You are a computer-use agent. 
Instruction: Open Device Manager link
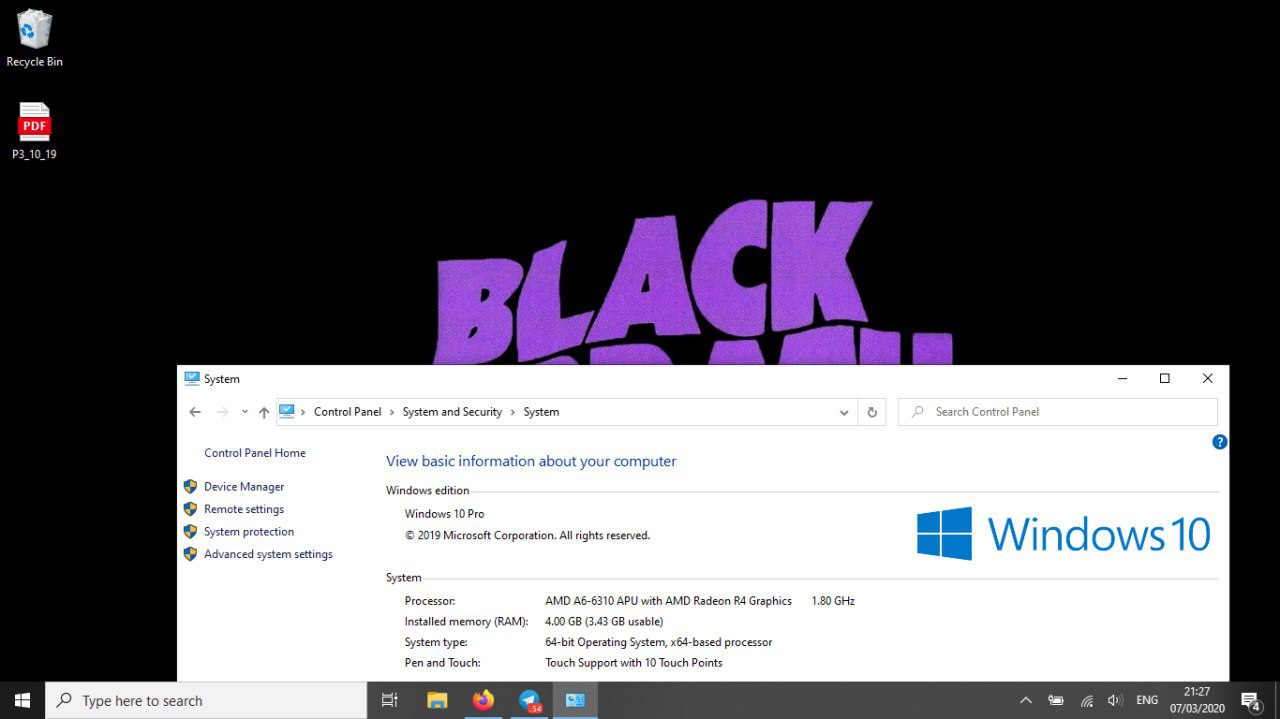point(244,487)
